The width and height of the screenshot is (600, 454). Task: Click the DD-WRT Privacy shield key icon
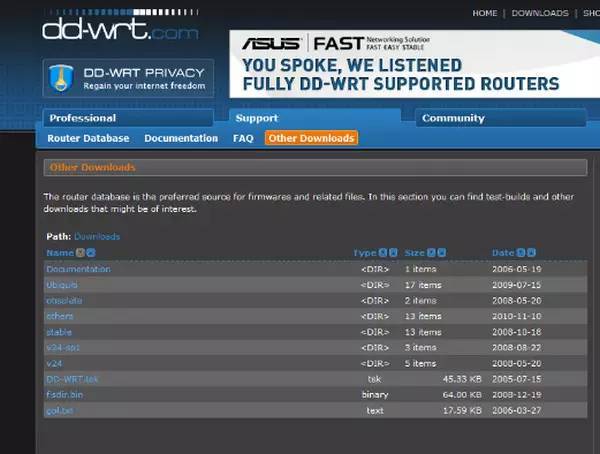click(x=61, y=78)
